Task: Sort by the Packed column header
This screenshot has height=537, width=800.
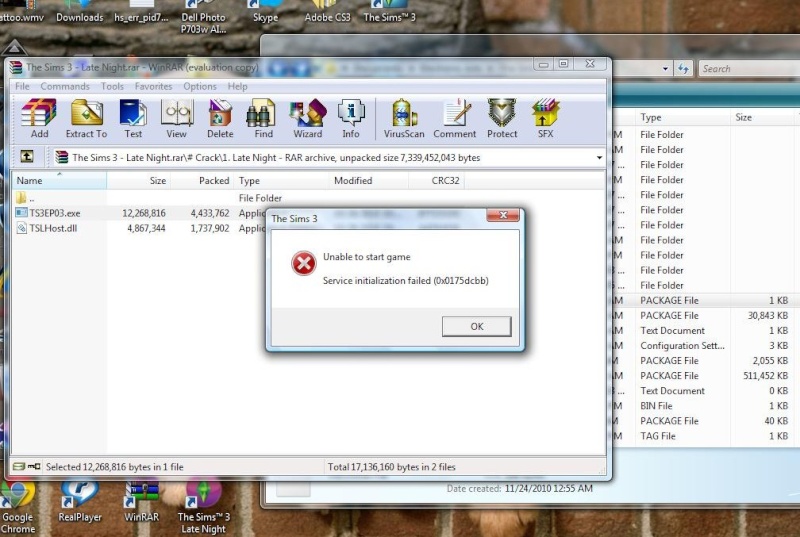Action: click(202, 181)
